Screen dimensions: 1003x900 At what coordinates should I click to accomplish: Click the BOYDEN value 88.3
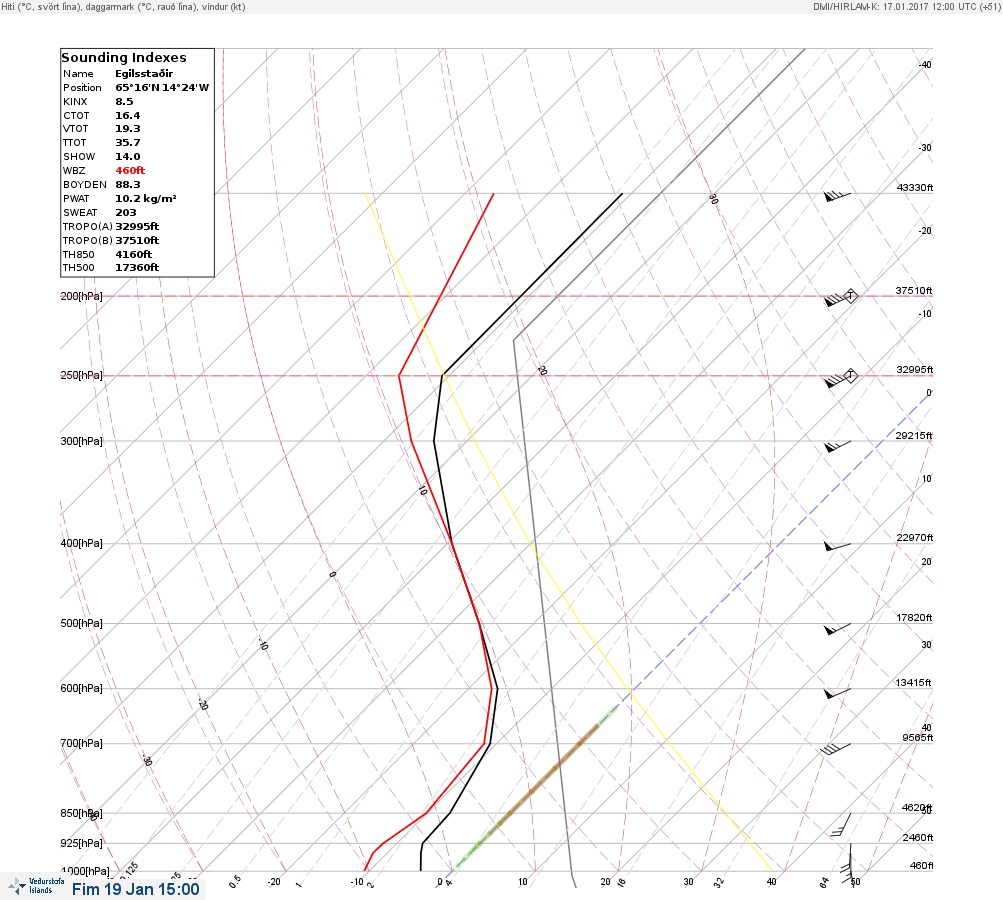(127, 185)
